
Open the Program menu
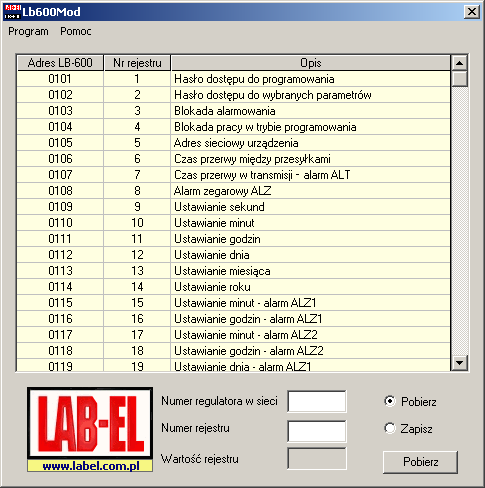coord(28,31)
